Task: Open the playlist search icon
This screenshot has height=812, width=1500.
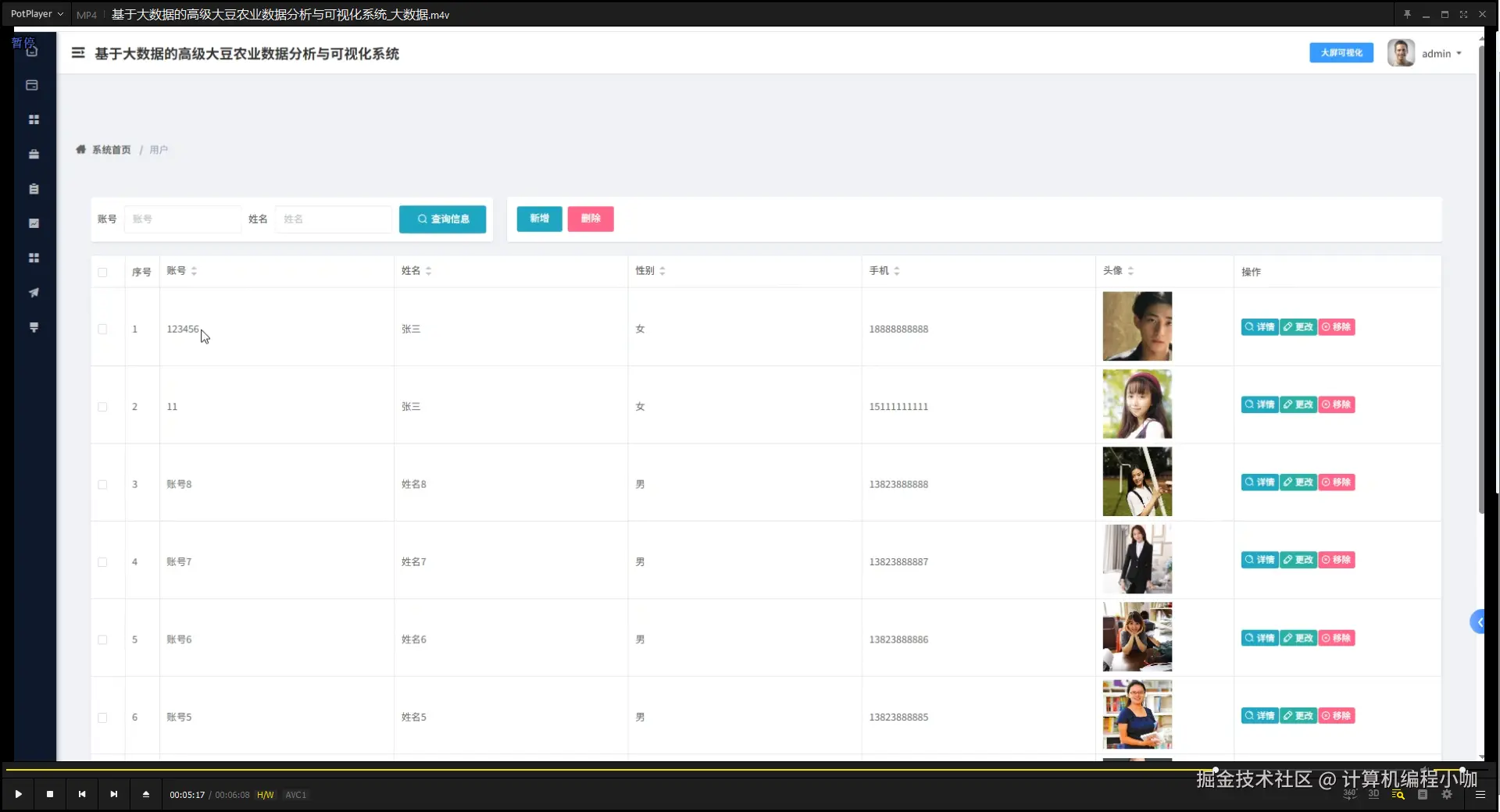Action: click(1398, 794)
